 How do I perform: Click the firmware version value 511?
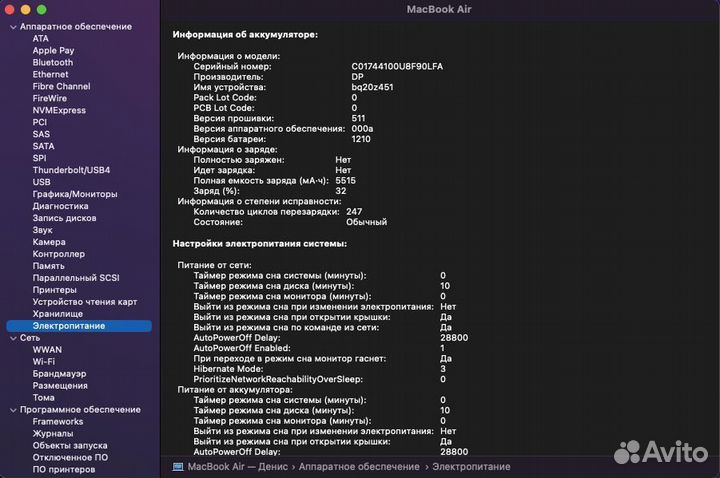tap(359, 118)
